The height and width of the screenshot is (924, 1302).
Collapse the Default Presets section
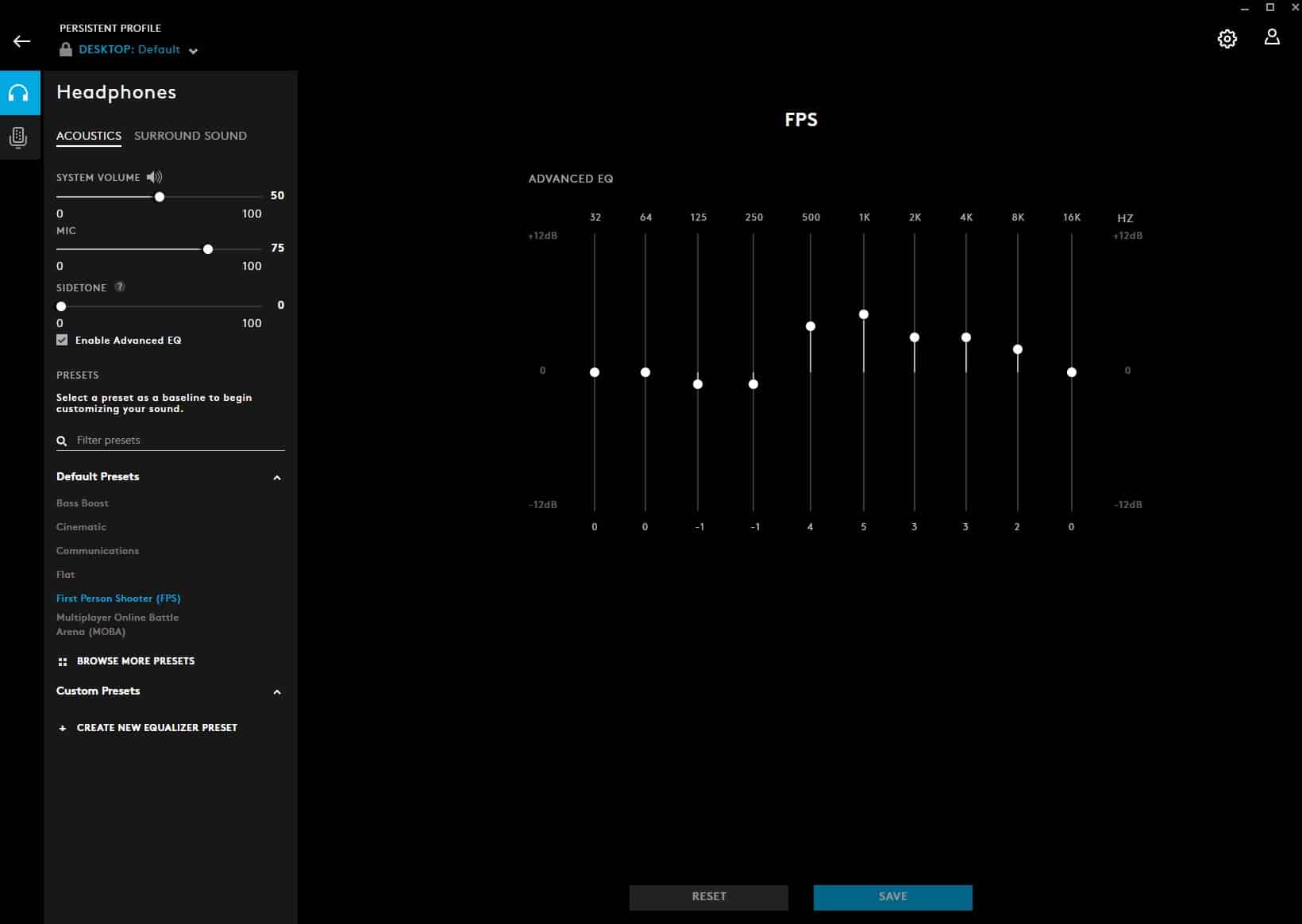pos(277,478)
